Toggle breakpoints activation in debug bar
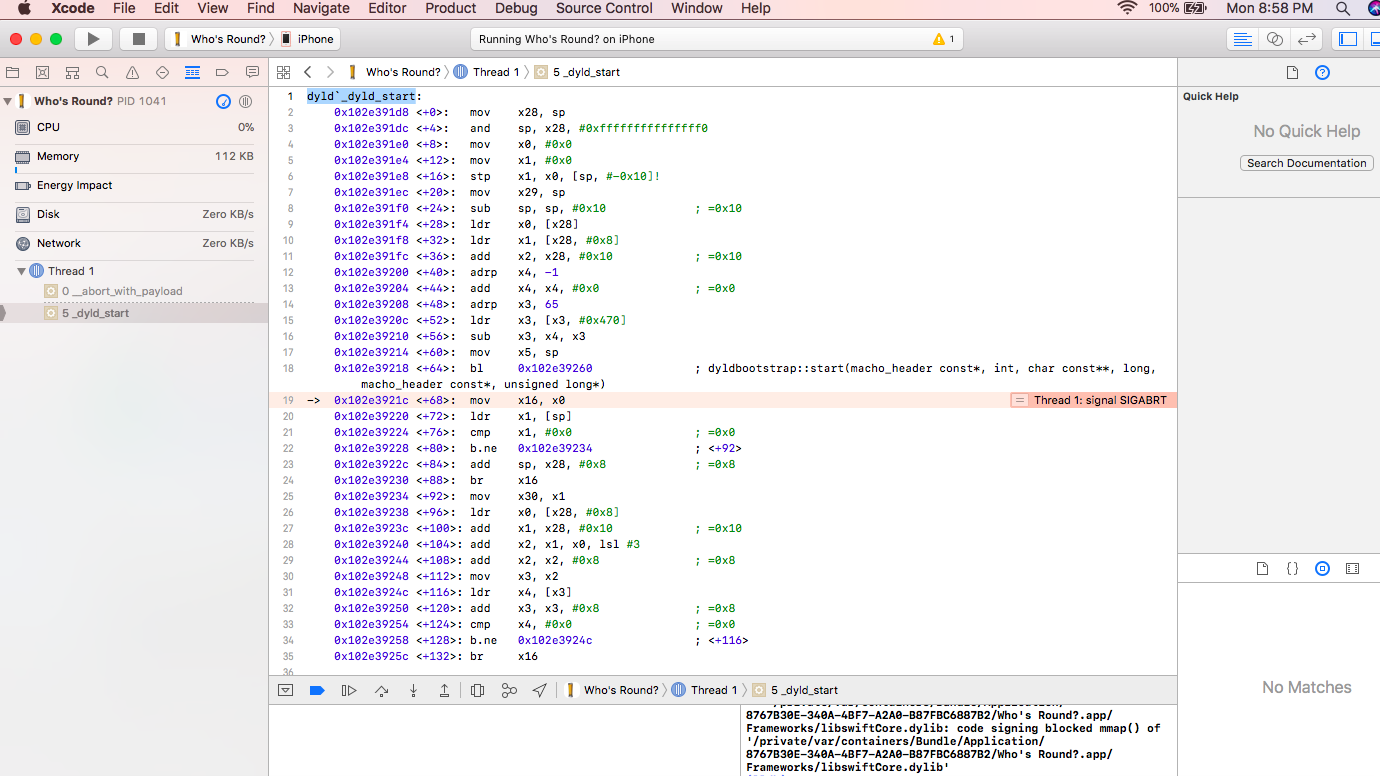 click(317, 690)
